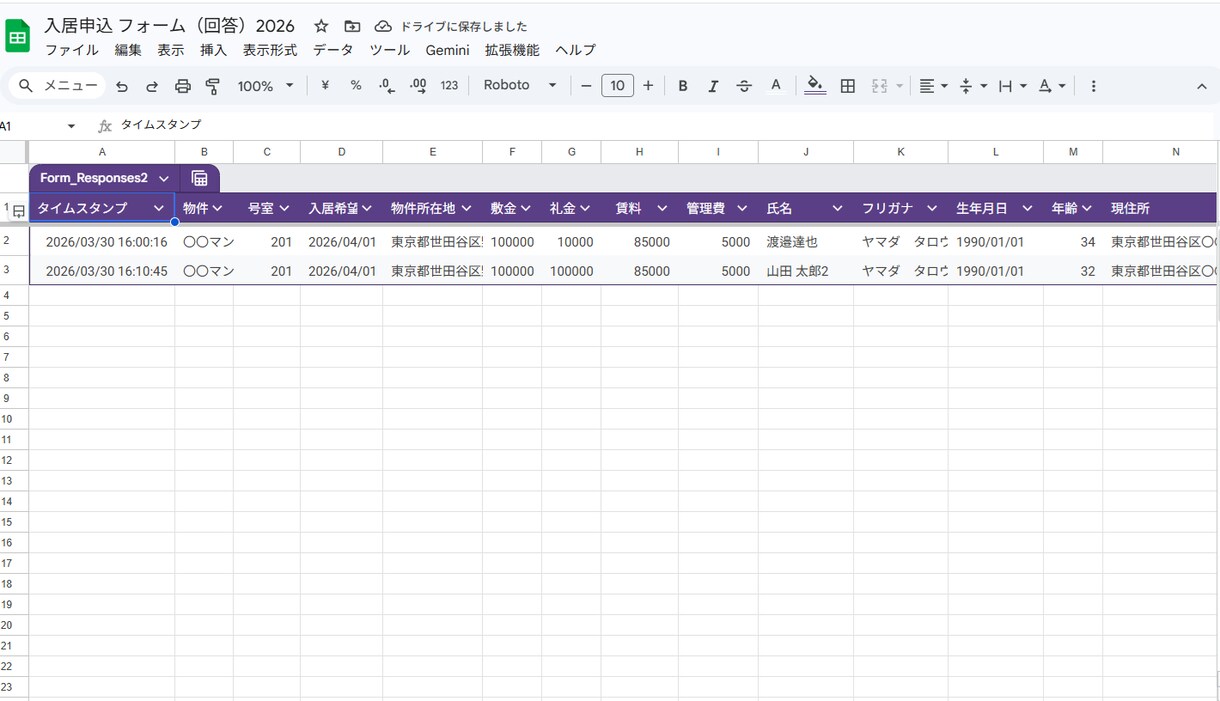Image resolution: width=1220 pixels, height=701 pixels.
Task: Open the more toolbar options menu
Action: tap(1093, 86)
